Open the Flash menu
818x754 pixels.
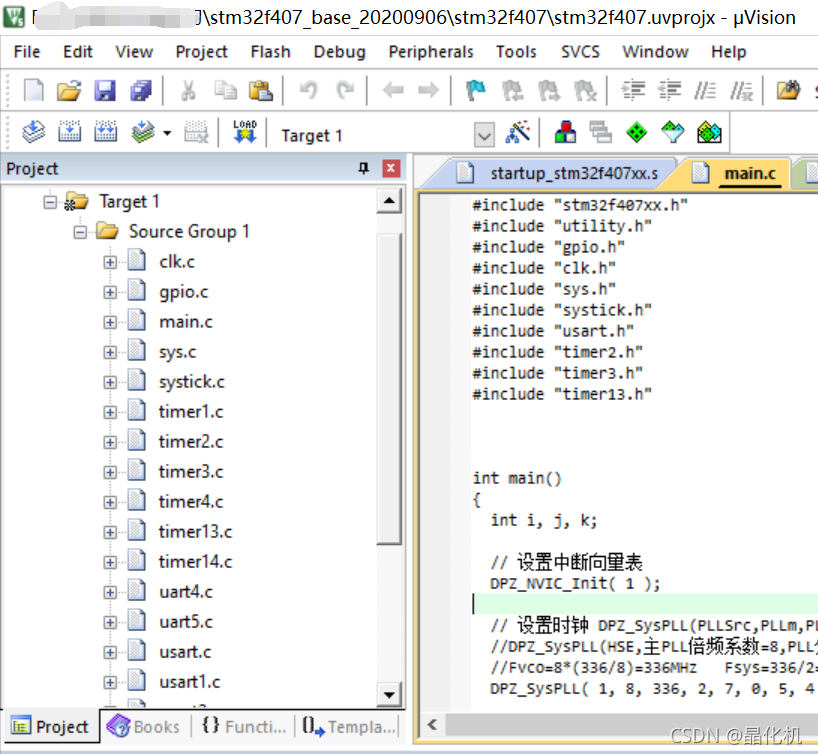270,52
